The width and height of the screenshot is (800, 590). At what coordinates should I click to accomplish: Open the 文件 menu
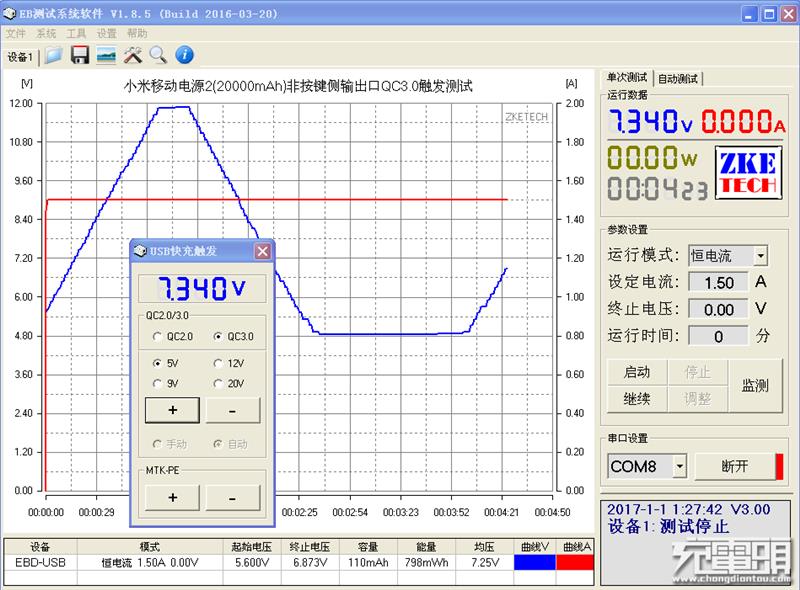point(15,34)
